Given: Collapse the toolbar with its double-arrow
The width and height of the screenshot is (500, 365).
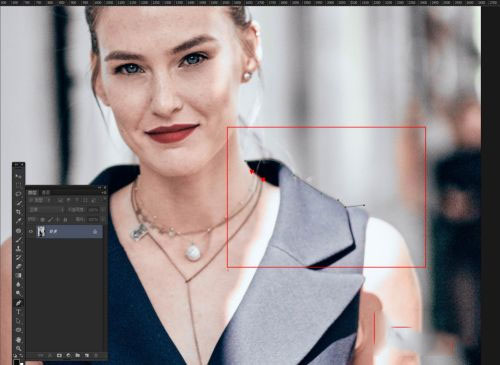Looking at the screenshot, I should click(x=16, y=165).
